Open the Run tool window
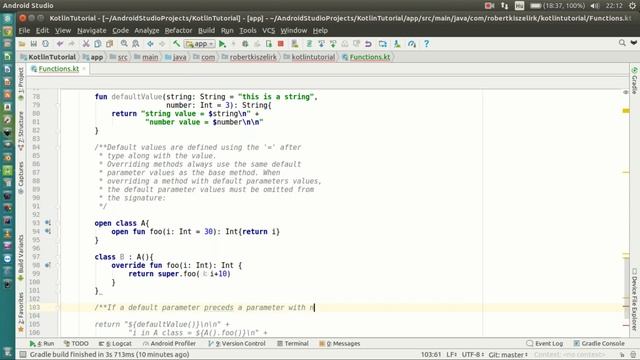Screen dimensions: 640x360 42,344
